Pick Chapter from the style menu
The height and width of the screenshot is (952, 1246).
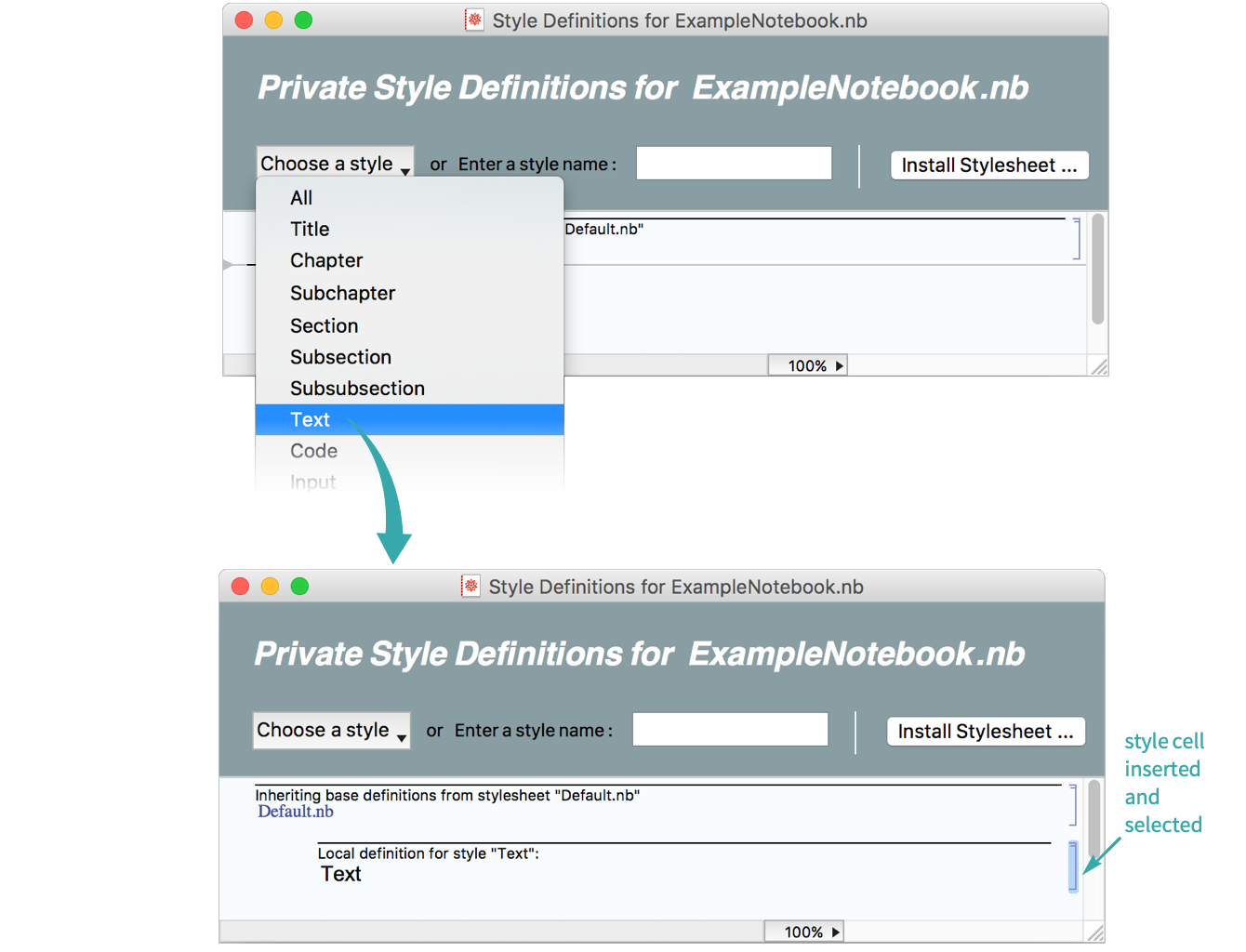tap(326, 261)
